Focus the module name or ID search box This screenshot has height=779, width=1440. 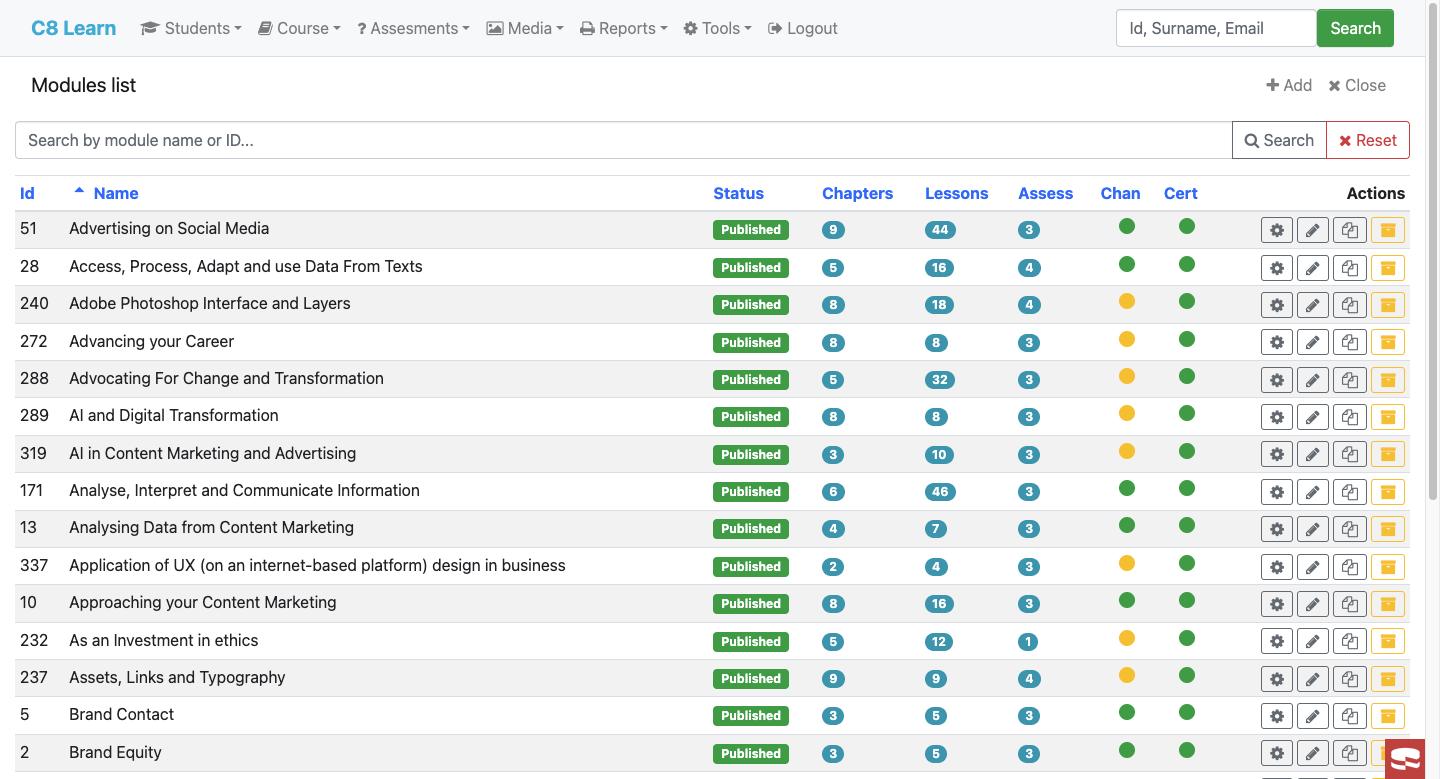(623, 140)
